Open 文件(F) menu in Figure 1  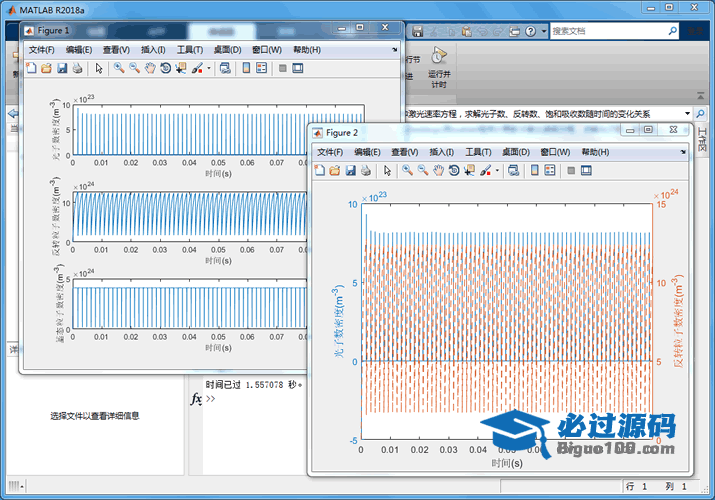tap(41, 50)
